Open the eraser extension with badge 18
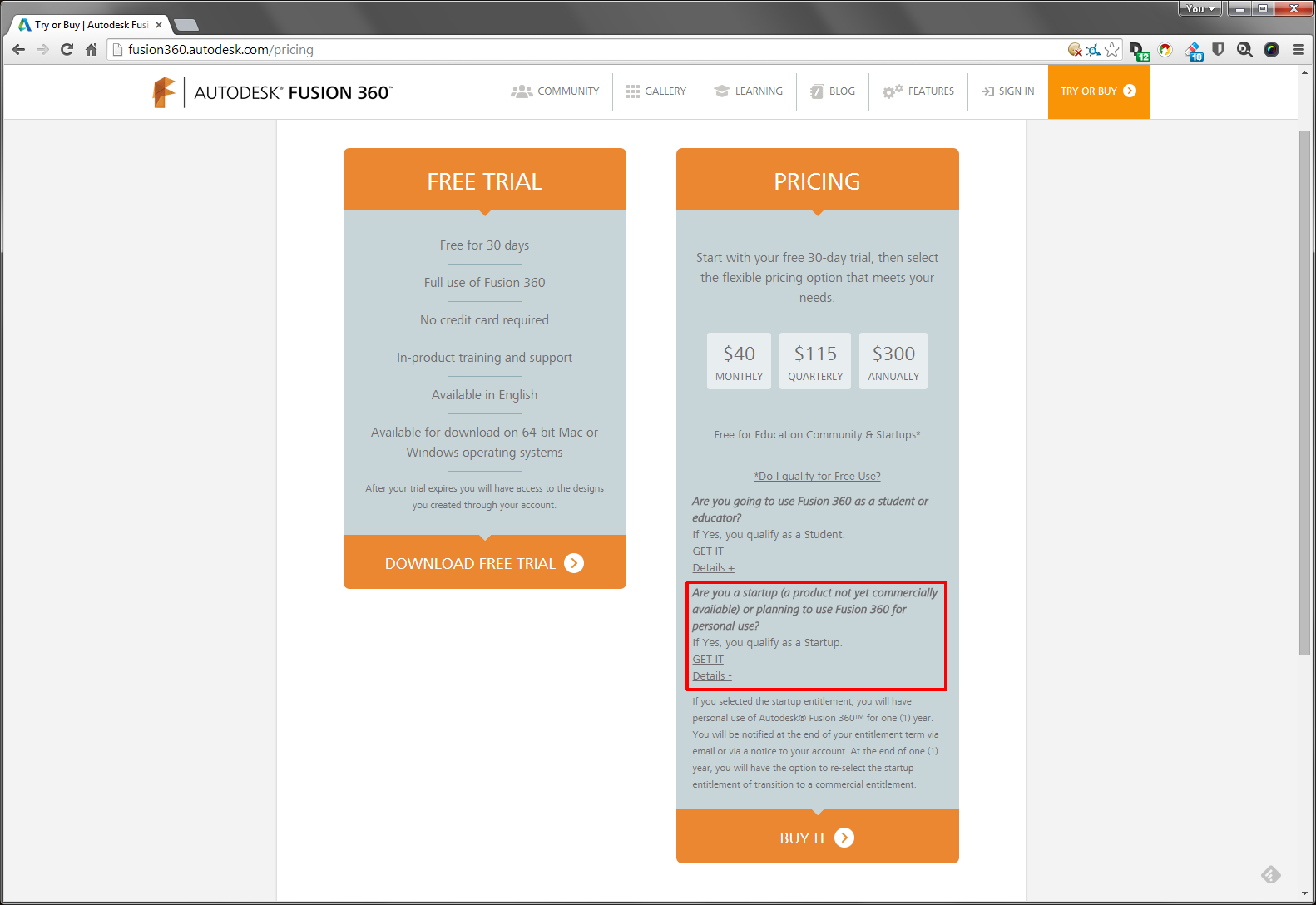 coord(1194,51)
